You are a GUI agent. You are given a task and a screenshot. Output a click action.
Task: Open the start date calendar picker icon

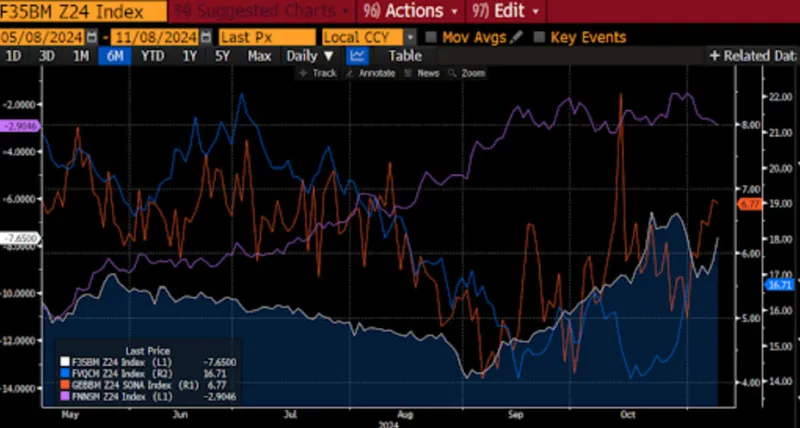(x=93, y=37)
